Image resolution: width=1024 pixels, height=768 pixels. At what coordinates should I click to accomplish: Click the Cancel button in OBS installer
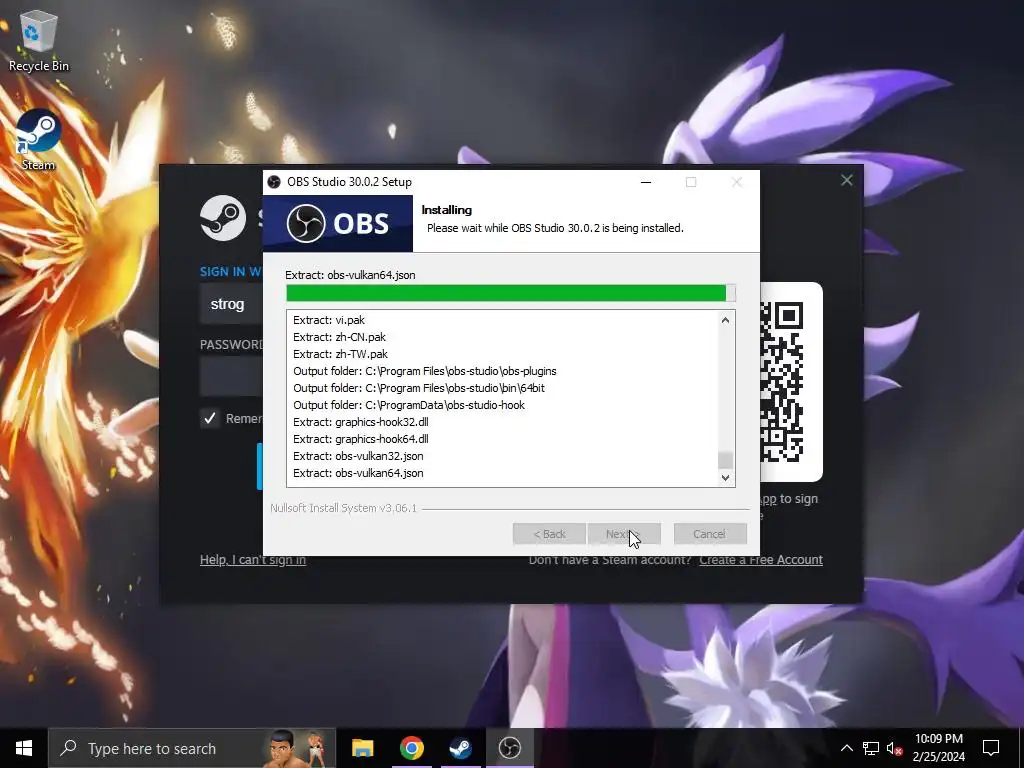pyautogui.click(x=710, y=534)
